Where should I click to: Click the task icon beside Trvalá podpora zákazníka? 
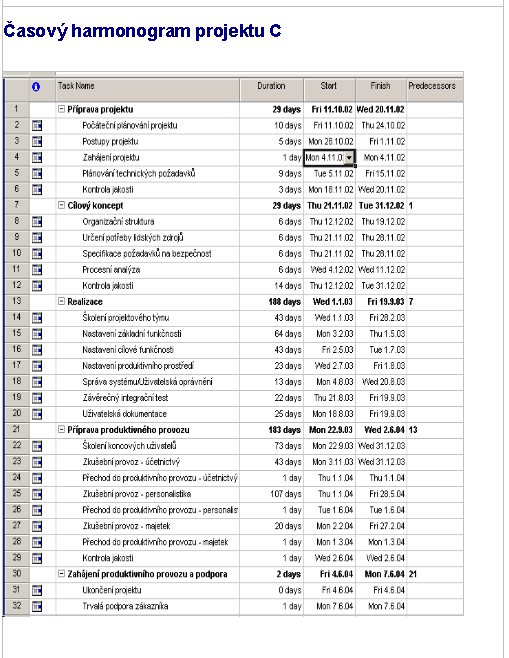(37, 606)
